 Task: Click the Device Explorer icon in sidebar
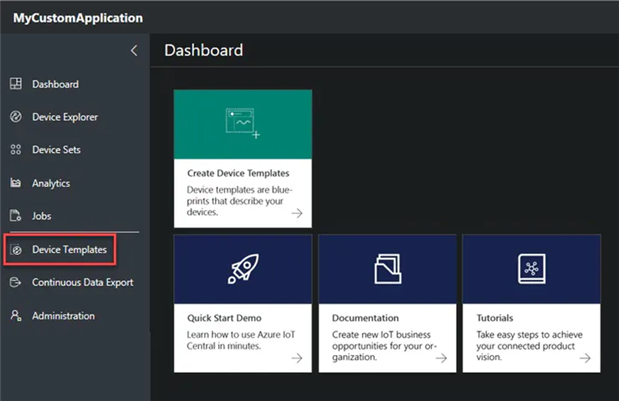tap(16, 117)
